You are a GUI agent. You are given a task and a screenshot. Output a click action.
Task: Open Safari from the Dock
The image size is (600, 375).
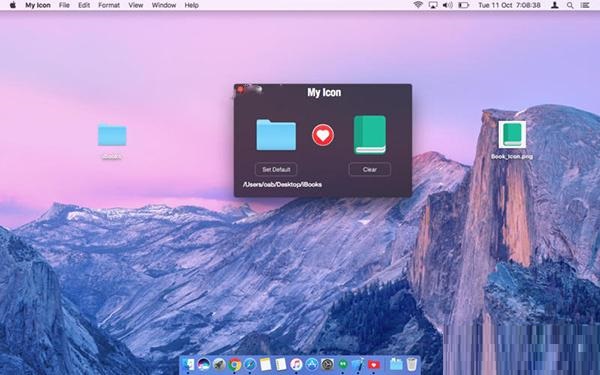click(250, 364)
